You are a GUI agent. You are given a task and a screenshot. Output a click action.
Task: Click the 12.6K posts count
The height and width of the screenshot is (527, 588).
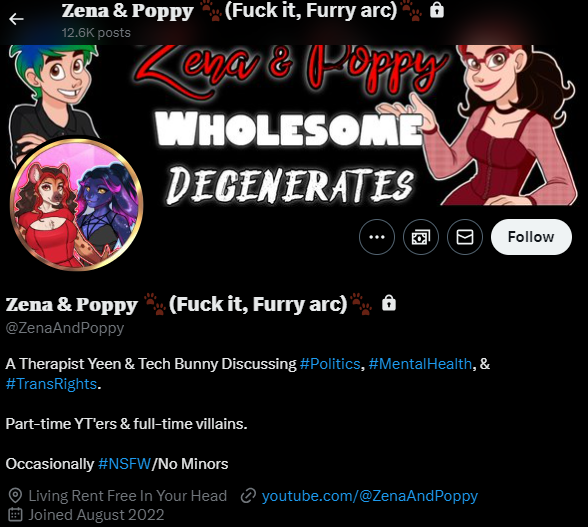click(96, 33)
